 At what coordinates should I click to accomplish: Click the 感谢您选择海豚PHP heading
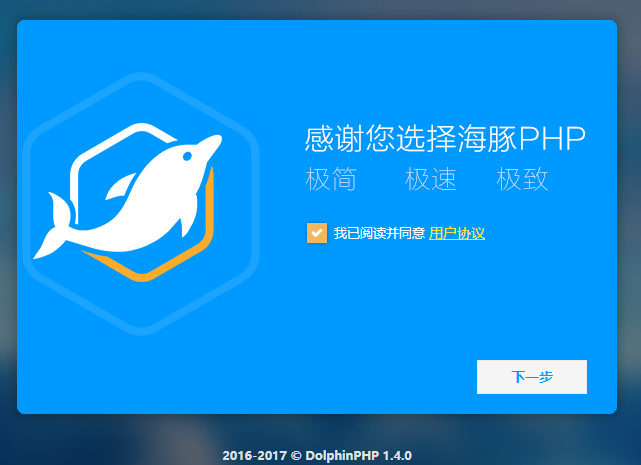tap(445, 139)
